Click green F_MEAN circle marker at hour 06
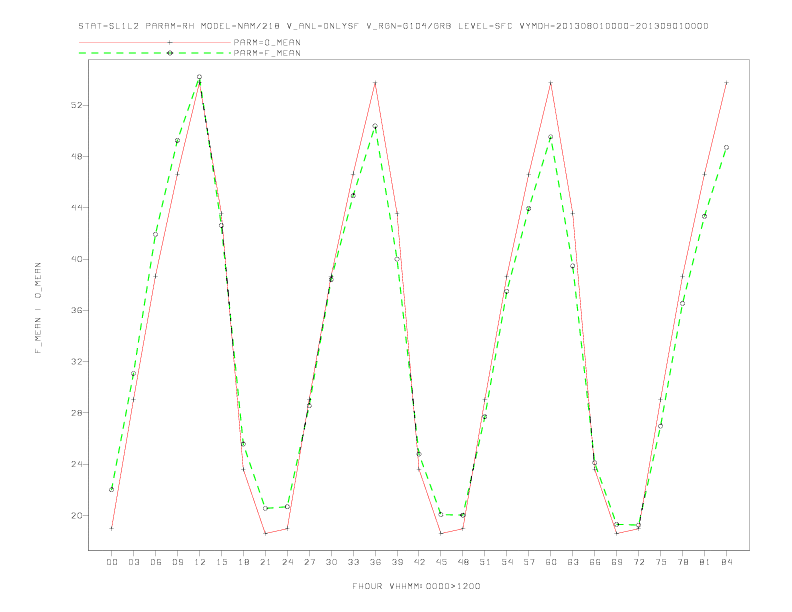792x612 pixels. click(156, 234)
